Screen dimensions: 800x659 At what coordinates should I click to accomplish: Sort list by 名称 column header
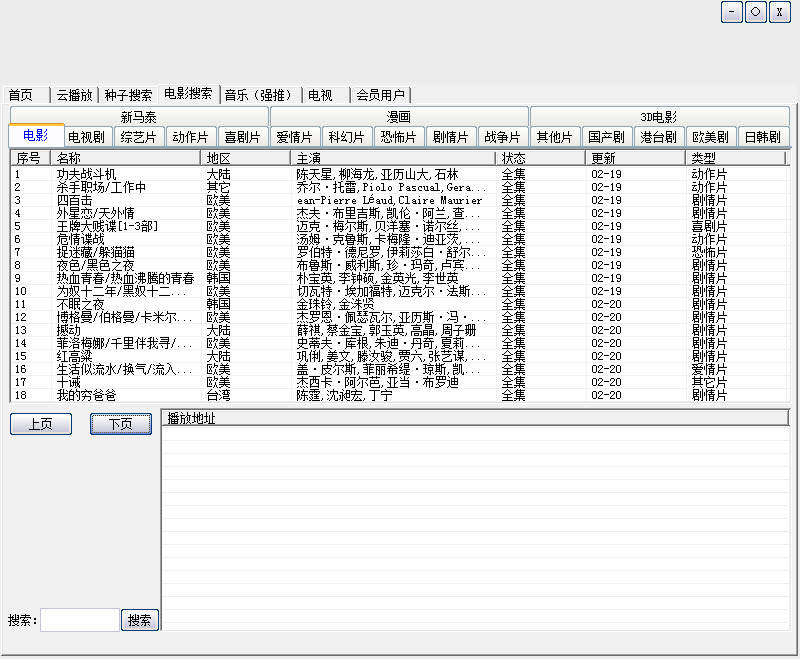coord(125,158)
